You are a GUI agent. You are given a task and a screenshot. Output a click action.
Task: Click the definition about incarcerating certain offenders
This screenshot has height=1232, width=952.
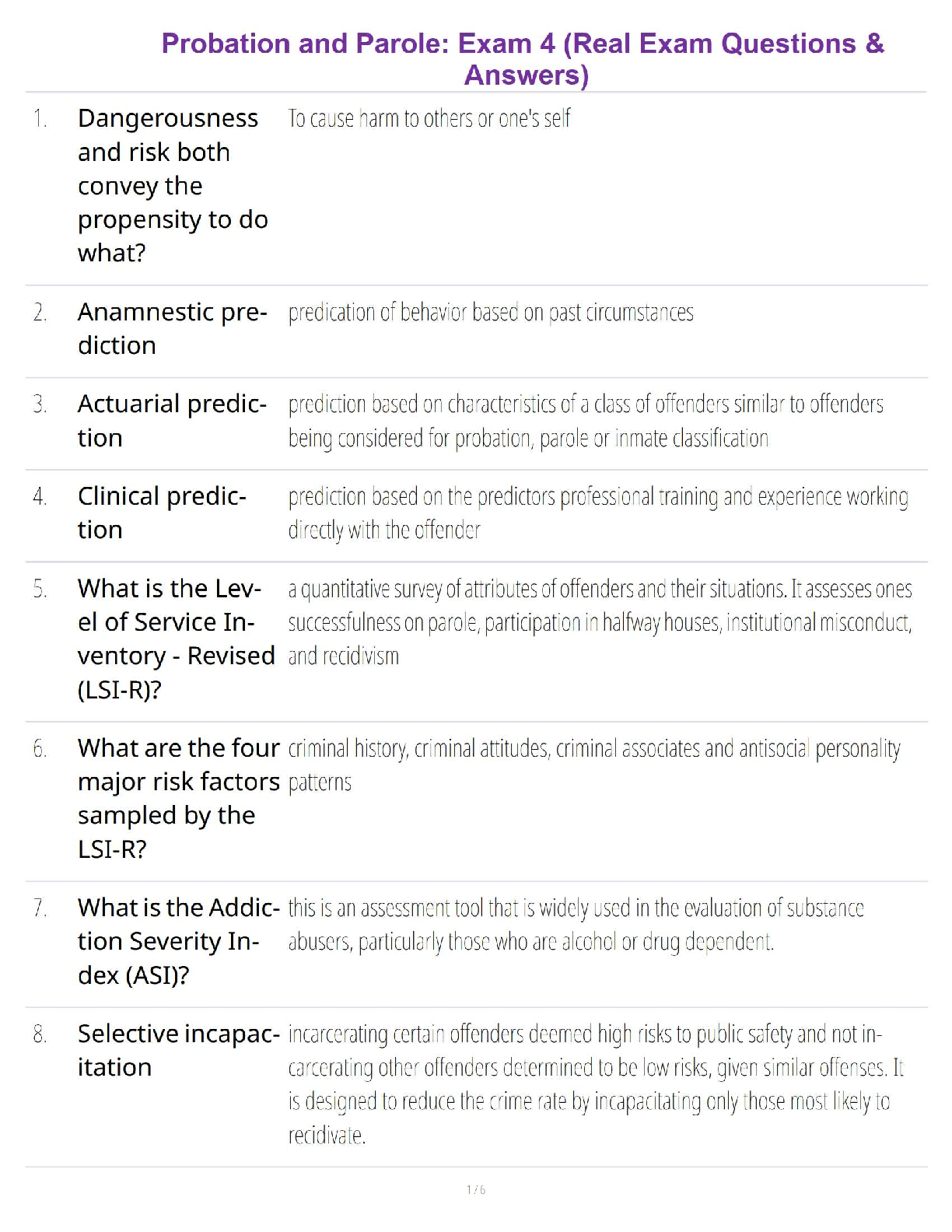(596, 1083)
